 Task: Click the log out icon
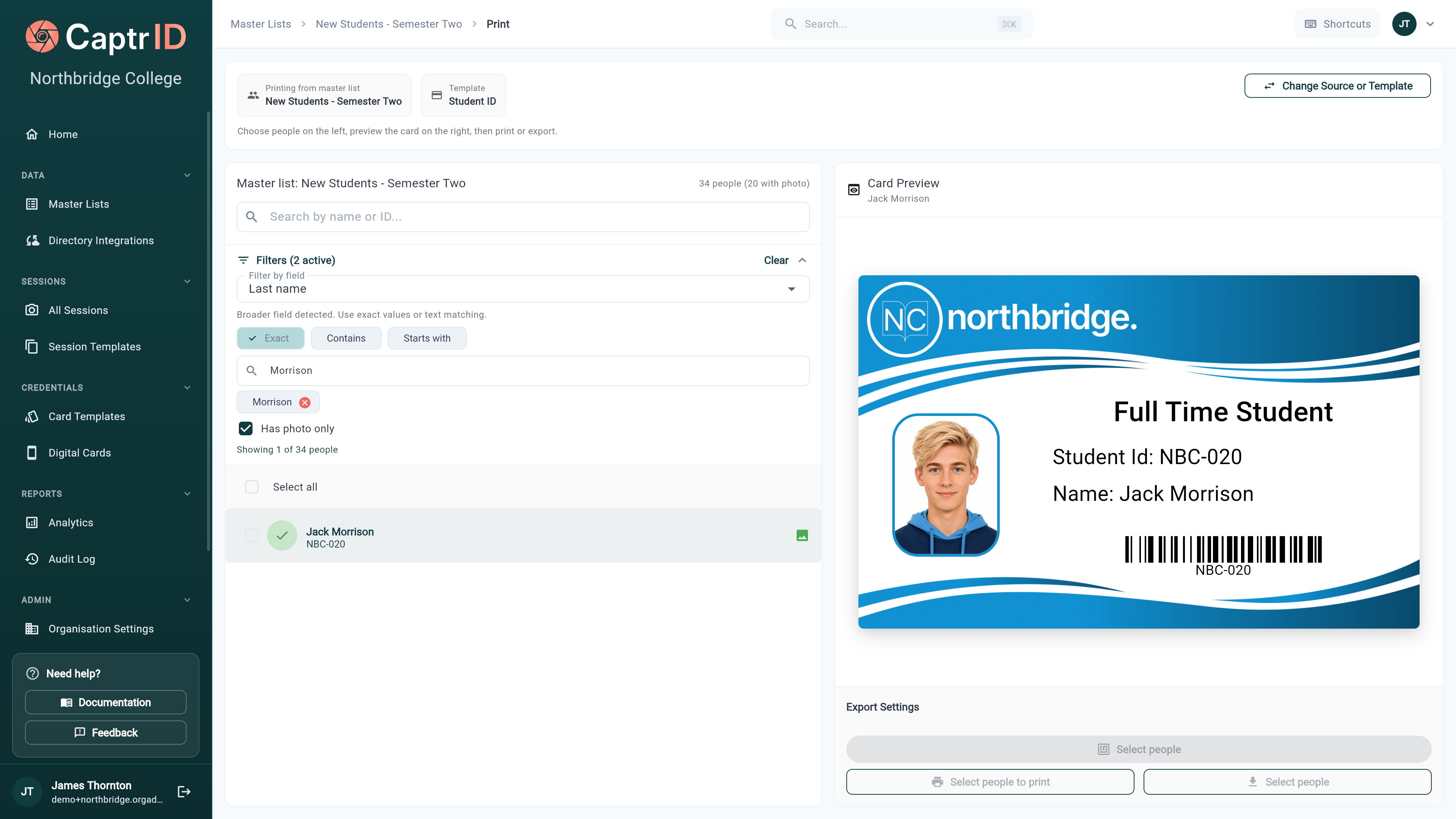click(x=184, y=791)
